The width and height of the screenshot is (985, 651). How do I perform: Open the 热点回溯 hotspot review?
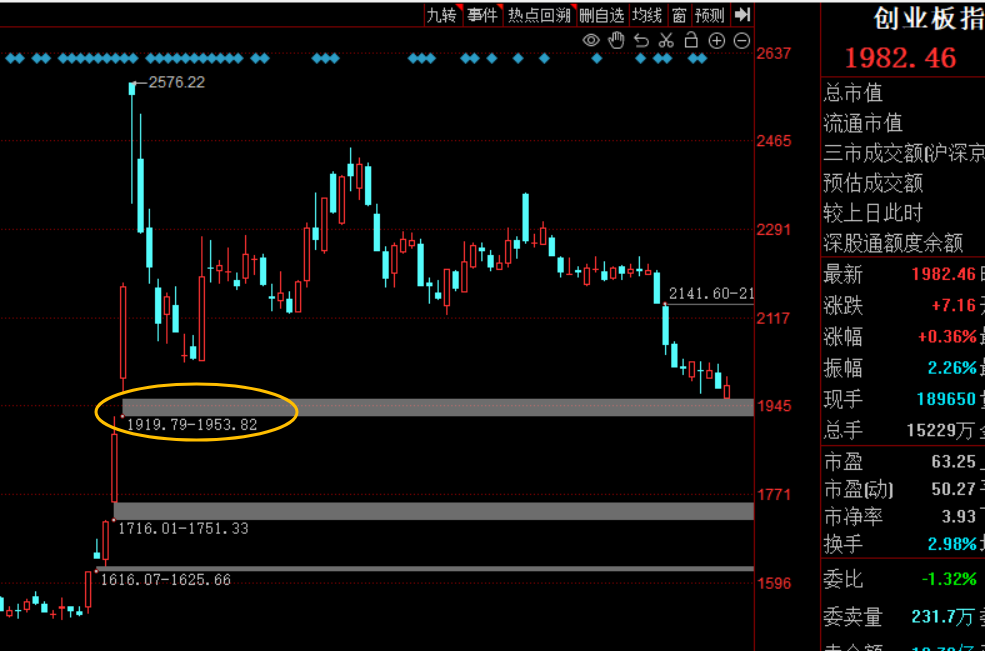538,14
